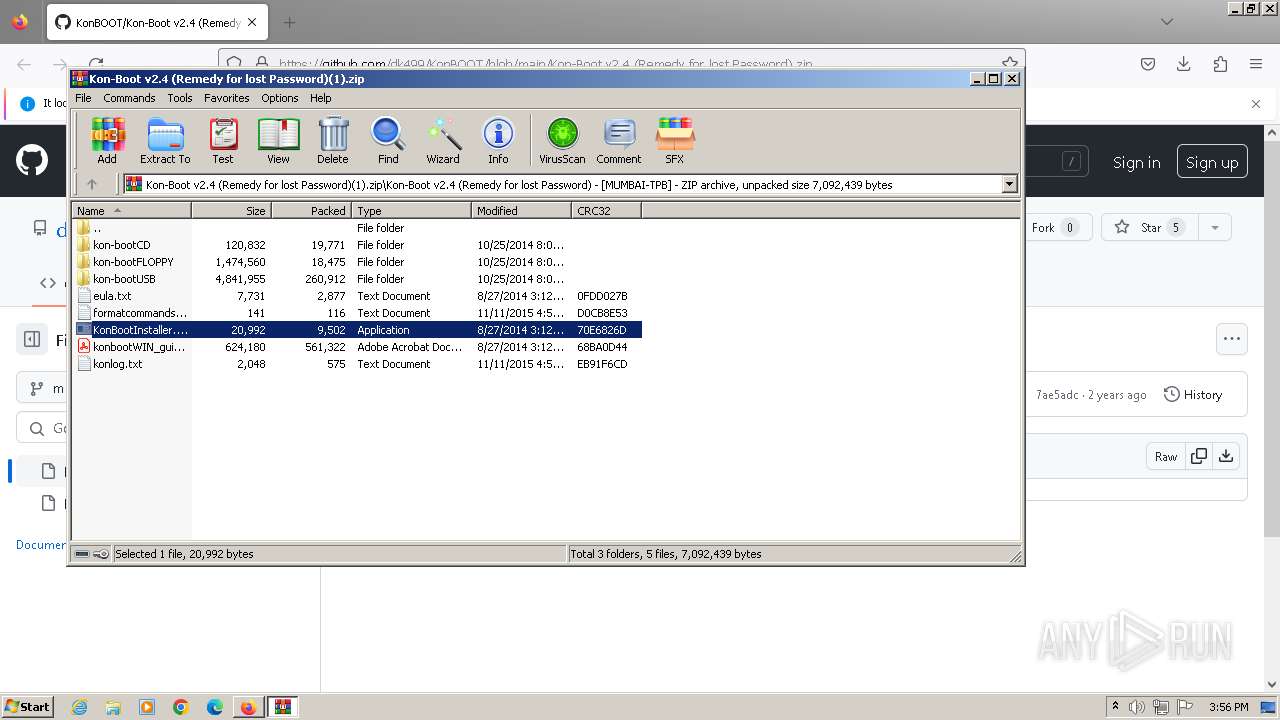Viewport: 1280px width, 720px height.
Task: Select the kon-bootCD folder
Action: pos(357,245)
